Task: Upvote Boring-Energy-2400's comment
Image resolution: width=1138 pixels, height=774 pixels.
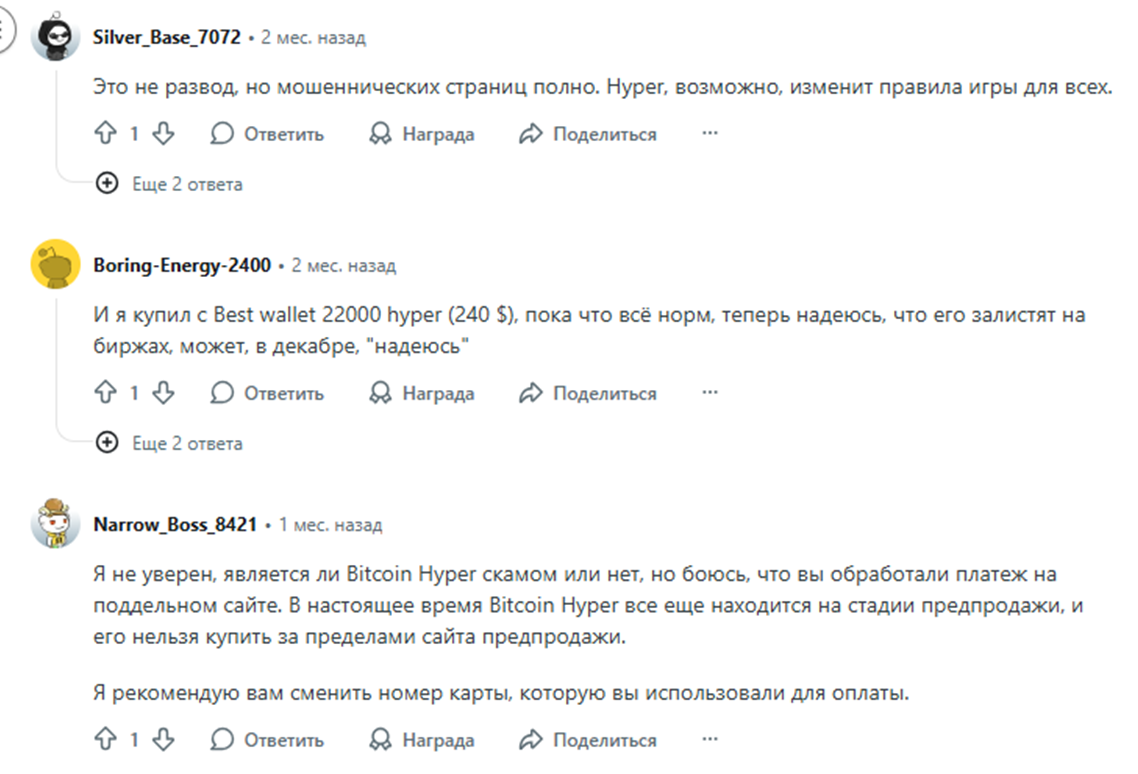Action: tap(108, 393)
